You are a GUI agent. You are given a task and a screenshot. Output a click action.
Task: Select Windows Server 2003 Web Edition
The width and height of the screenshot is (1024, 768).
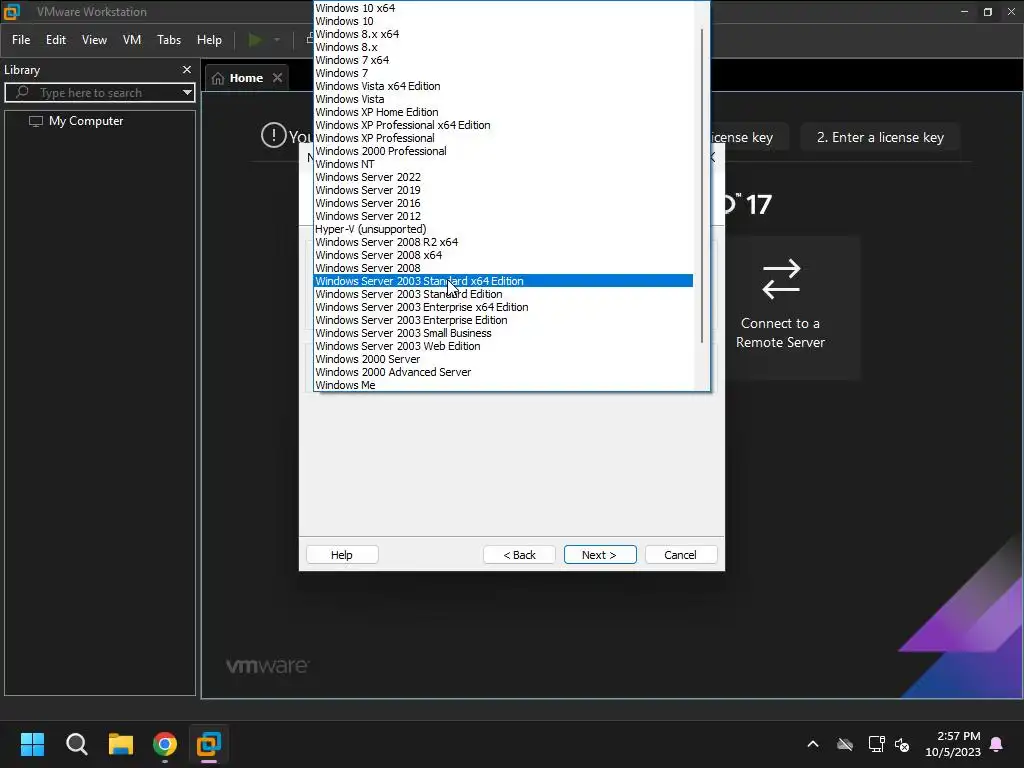point(504,346)
